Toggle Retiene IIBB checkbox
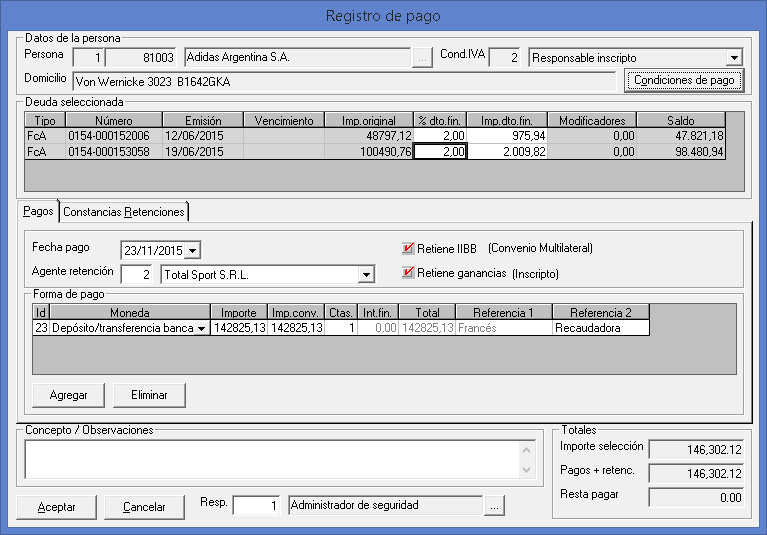767x535 pixels. (407, 248)
